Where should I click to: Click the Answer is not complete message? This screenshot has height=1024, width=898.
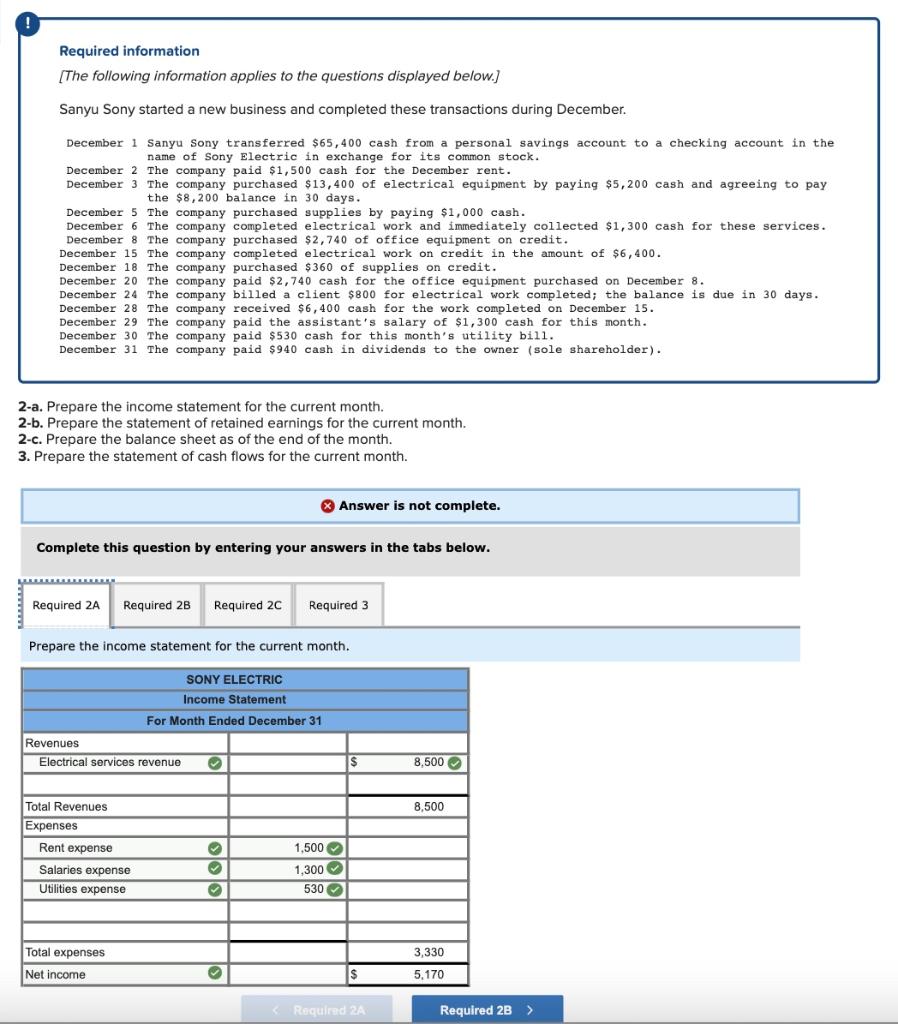[x=419, y=505]
